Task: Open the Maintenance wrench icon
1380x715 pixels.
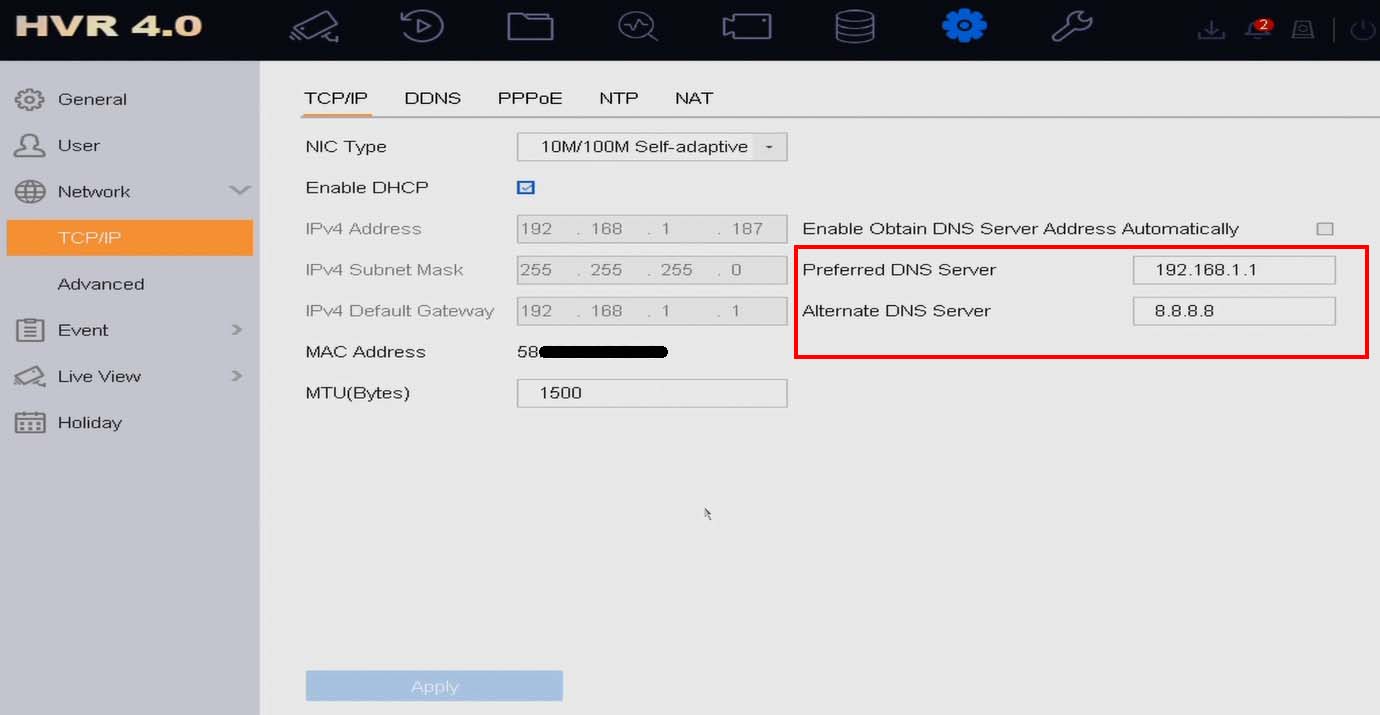Action: 1069,28
